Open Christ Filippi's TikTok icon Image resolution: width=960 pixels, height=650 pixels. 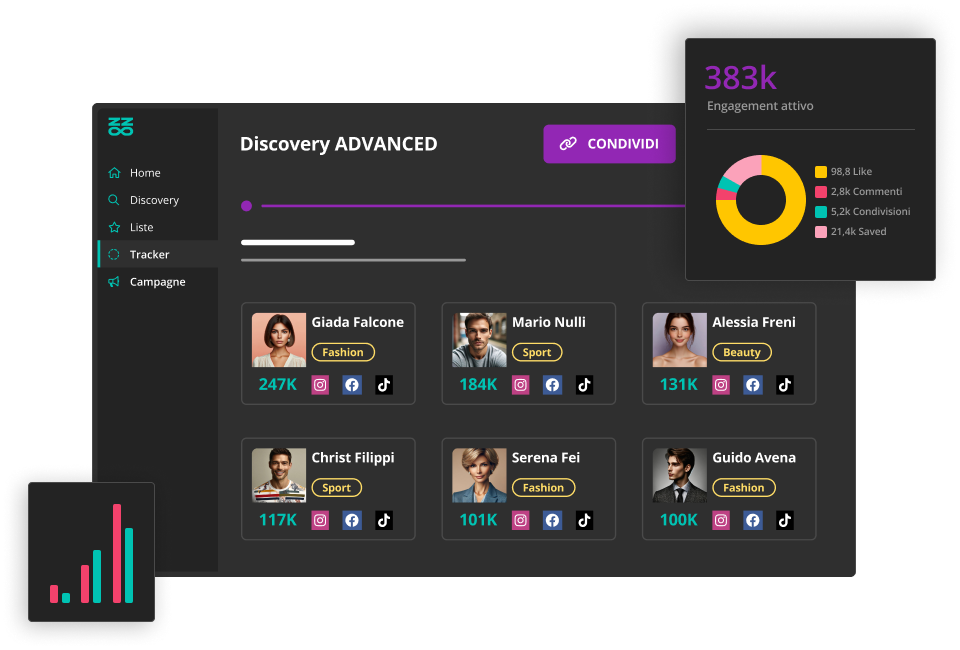384,520
